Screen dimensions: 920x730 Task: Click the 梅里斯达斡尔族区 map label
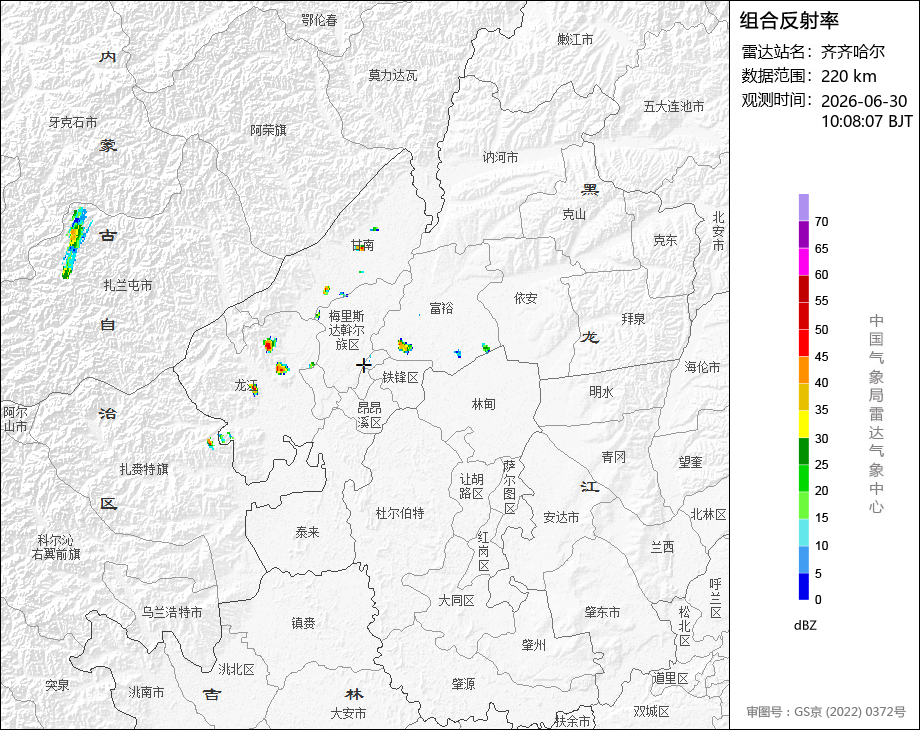click(347, 330)
